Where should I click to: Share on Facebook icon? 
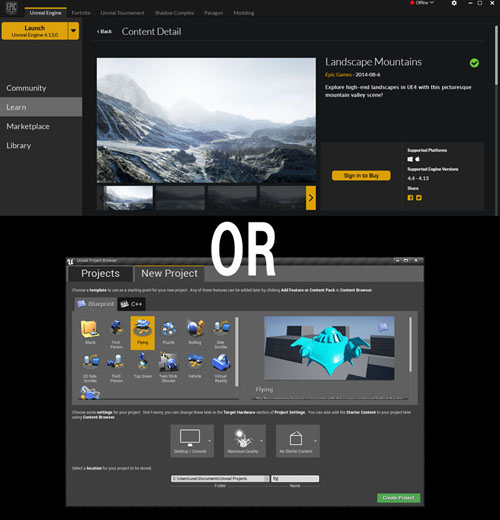[x=410, y=198]
